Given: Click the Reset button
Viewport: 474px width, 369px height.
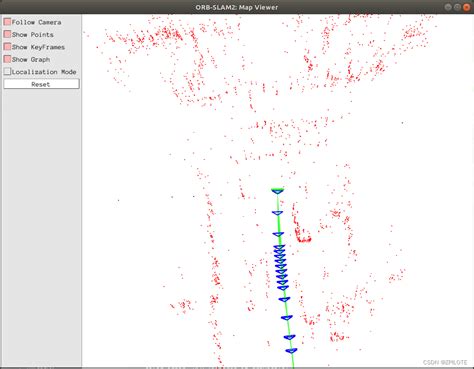Looking at the screenshot, I should (41, 84).
